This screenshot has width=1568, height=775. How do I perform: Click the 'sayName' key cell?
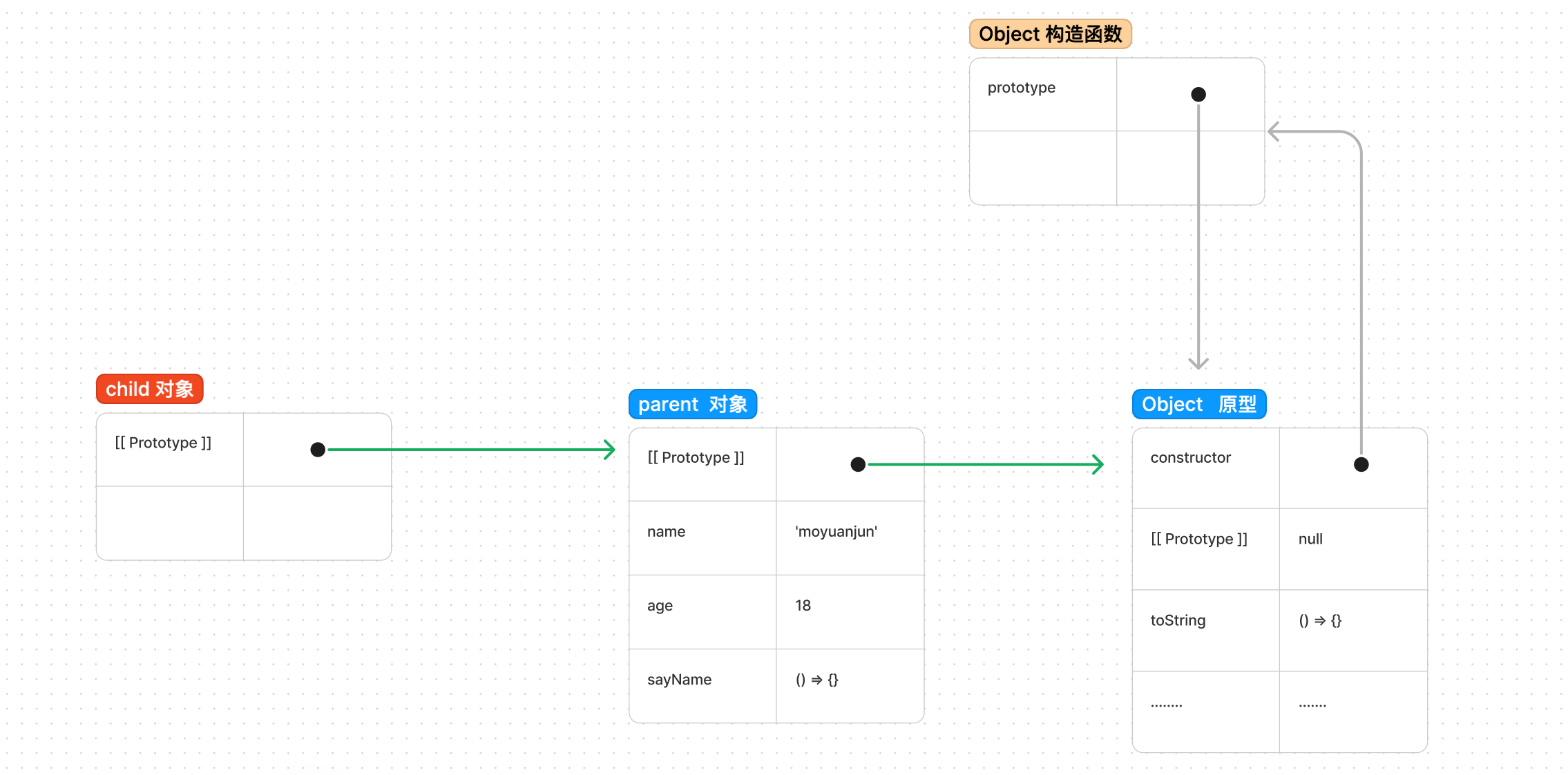point(679,680)
